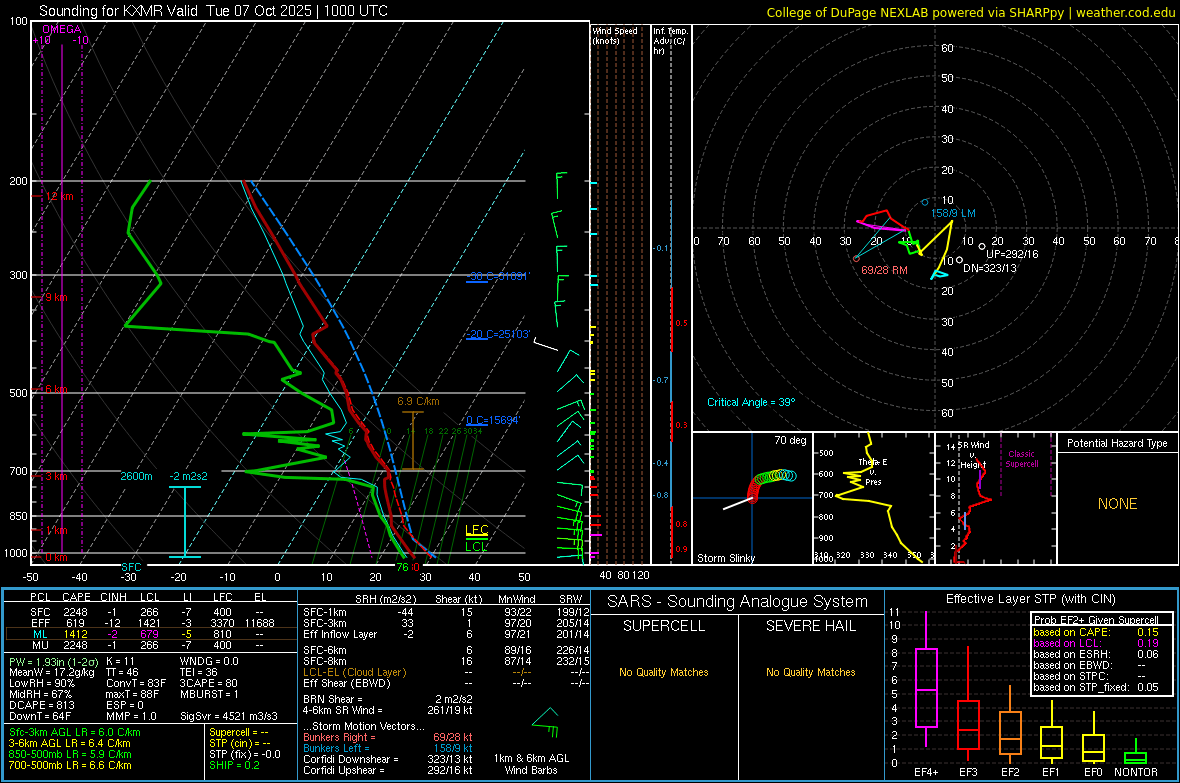Click the 'Critical Angle = 39°' text
Image resolution: width=1180 pixels, height=783 pixels.
pos(751,402)
